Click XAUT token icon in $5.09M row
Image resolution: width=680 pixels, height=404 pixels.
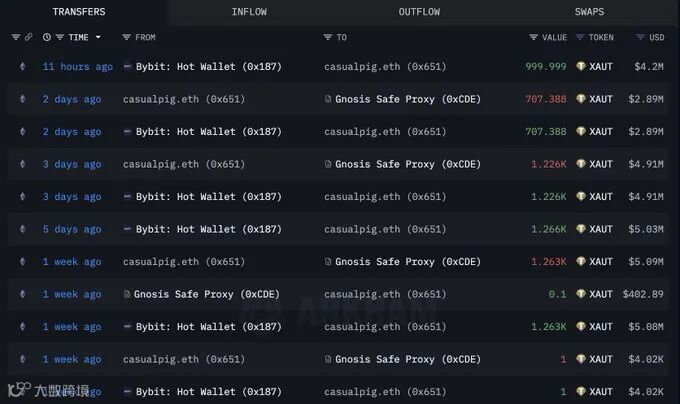581,261
